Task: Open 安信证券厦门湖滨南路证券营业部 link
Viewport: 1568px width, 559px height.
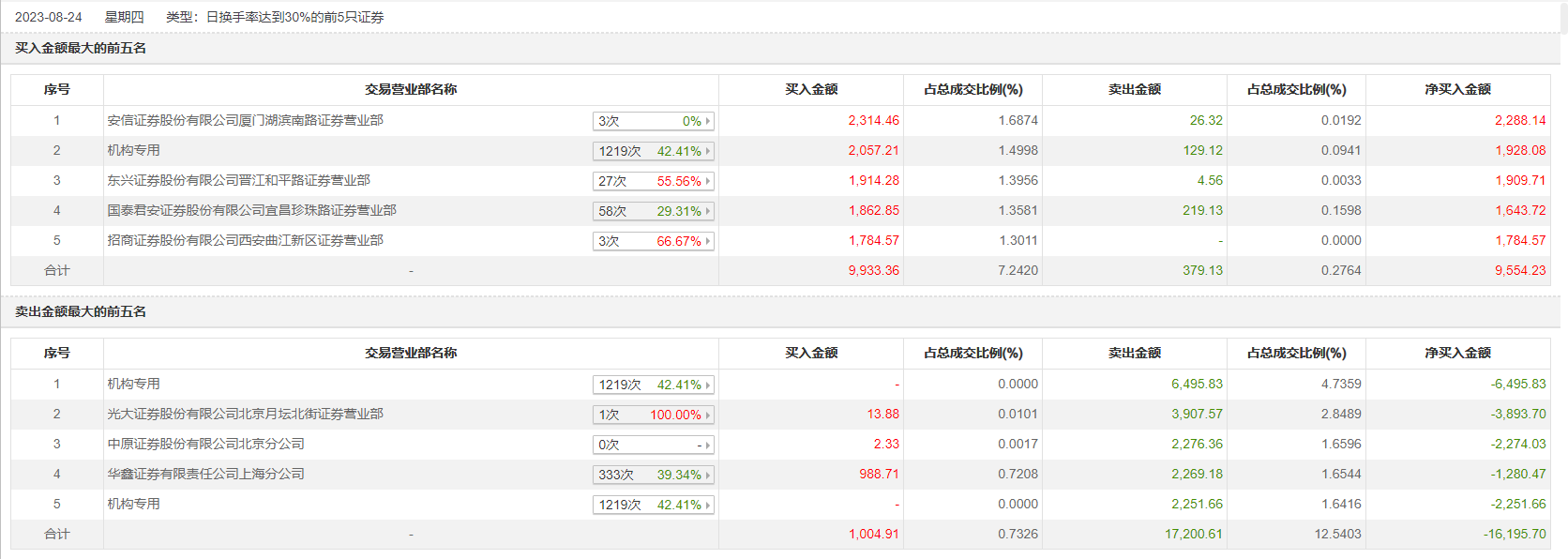Action: click(x=245, y=120)
